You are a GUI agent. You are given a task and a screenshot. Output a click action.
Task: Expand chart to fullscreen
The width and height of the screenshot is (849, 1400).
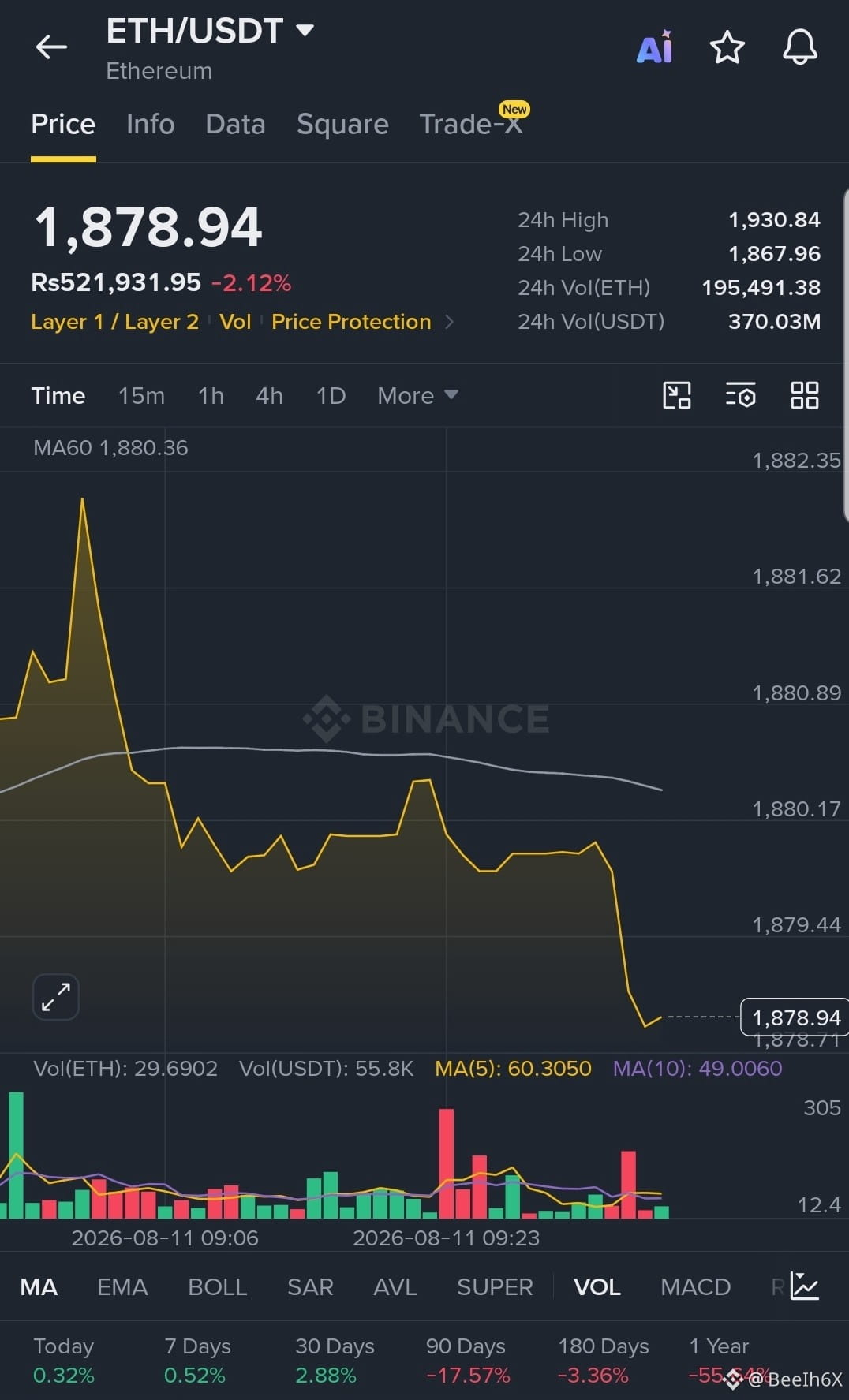(x=56, y=997)
